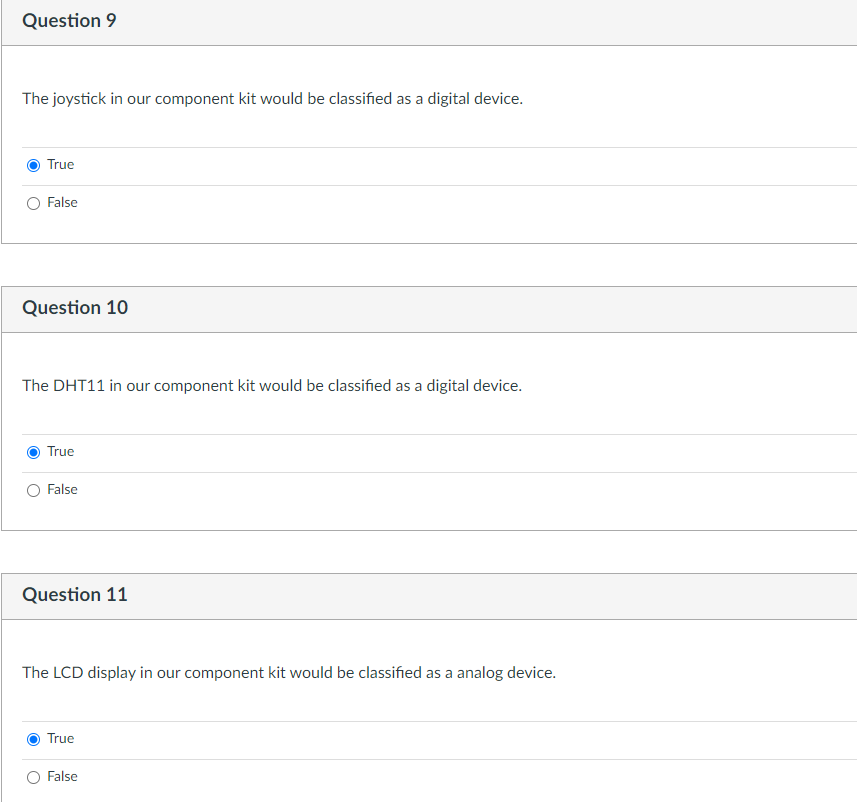Select True for Question 10
The height and width of the screenshot is (802, 857).
pyautogui.click(x=33, y=451)
